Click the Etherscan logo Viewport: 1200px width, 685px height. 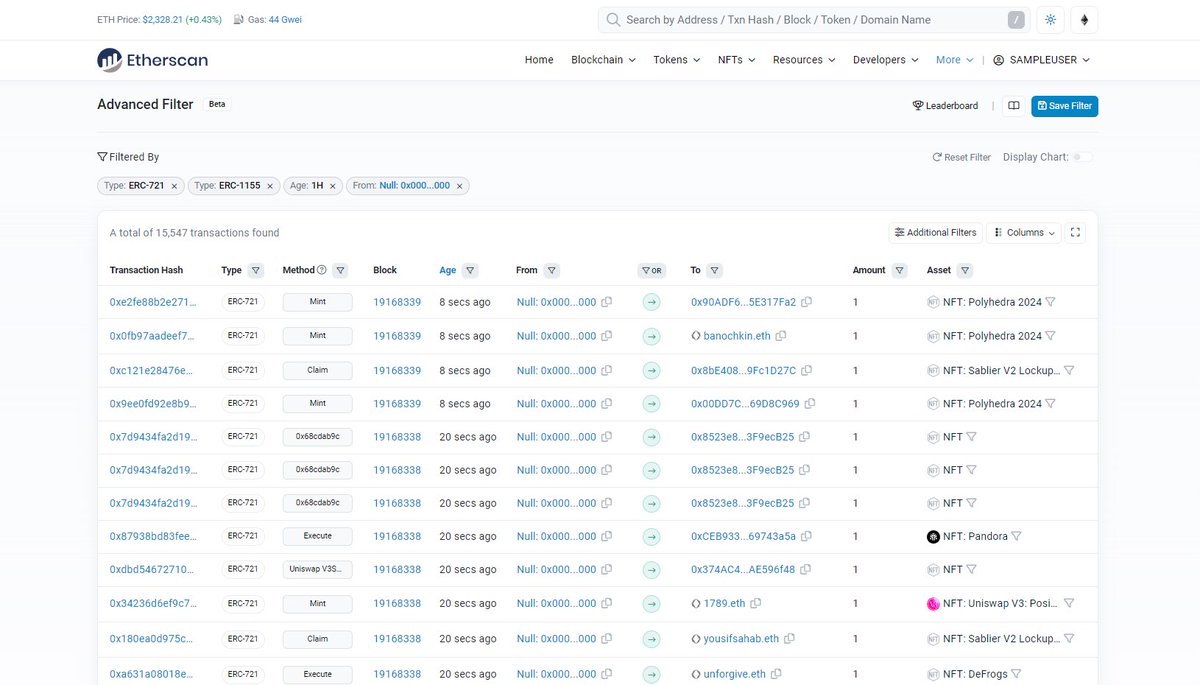pyautogui.click(x=152, y=60)
